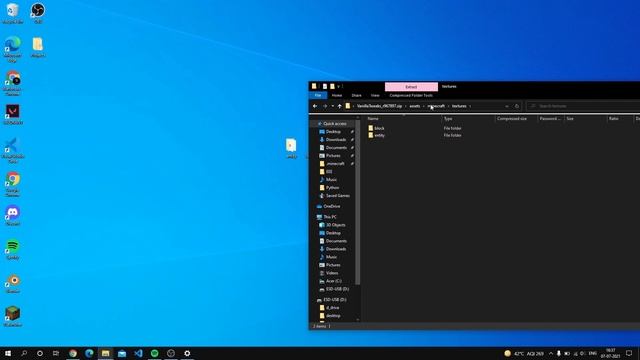Go up one folder level in Explorer
The image size is (640, 360).
point(340,106)
